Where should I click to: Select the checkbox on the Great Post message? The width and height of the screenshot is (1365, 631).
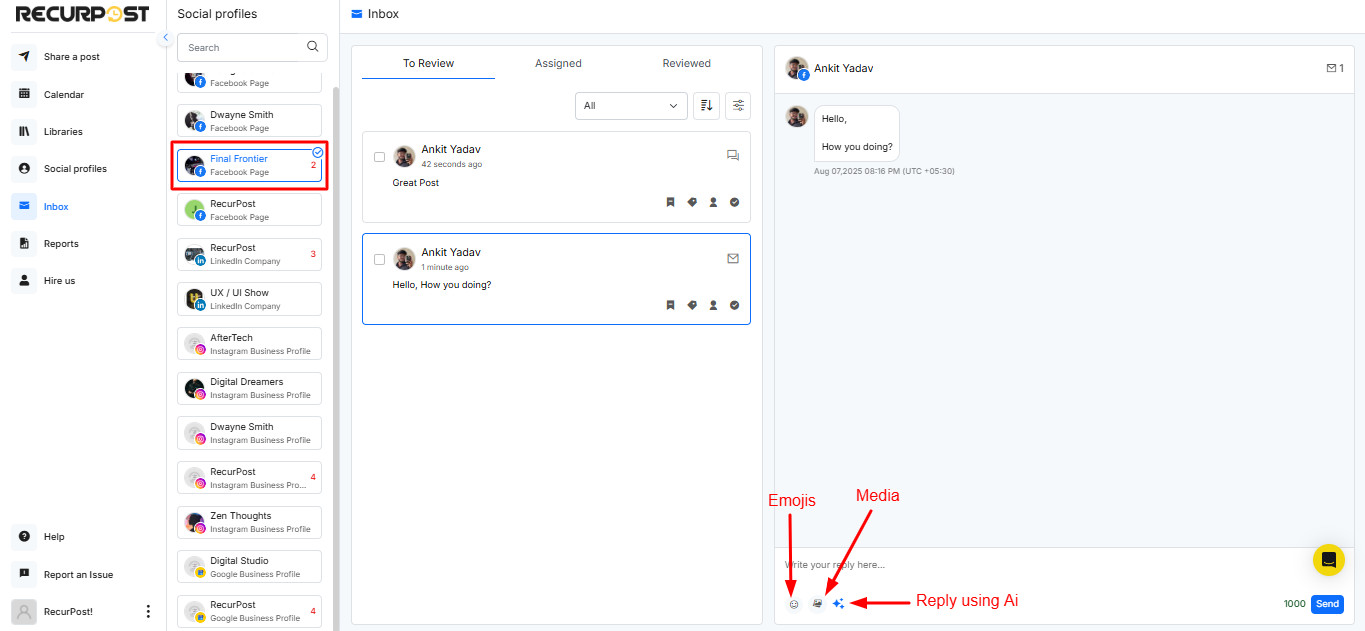click(379, 157)
